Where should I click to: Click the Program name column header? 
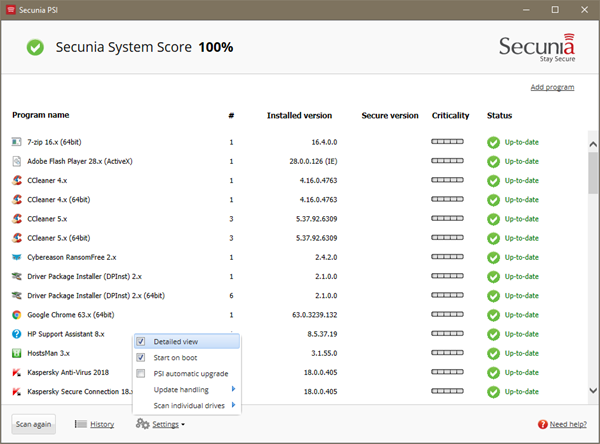[41, 115]
